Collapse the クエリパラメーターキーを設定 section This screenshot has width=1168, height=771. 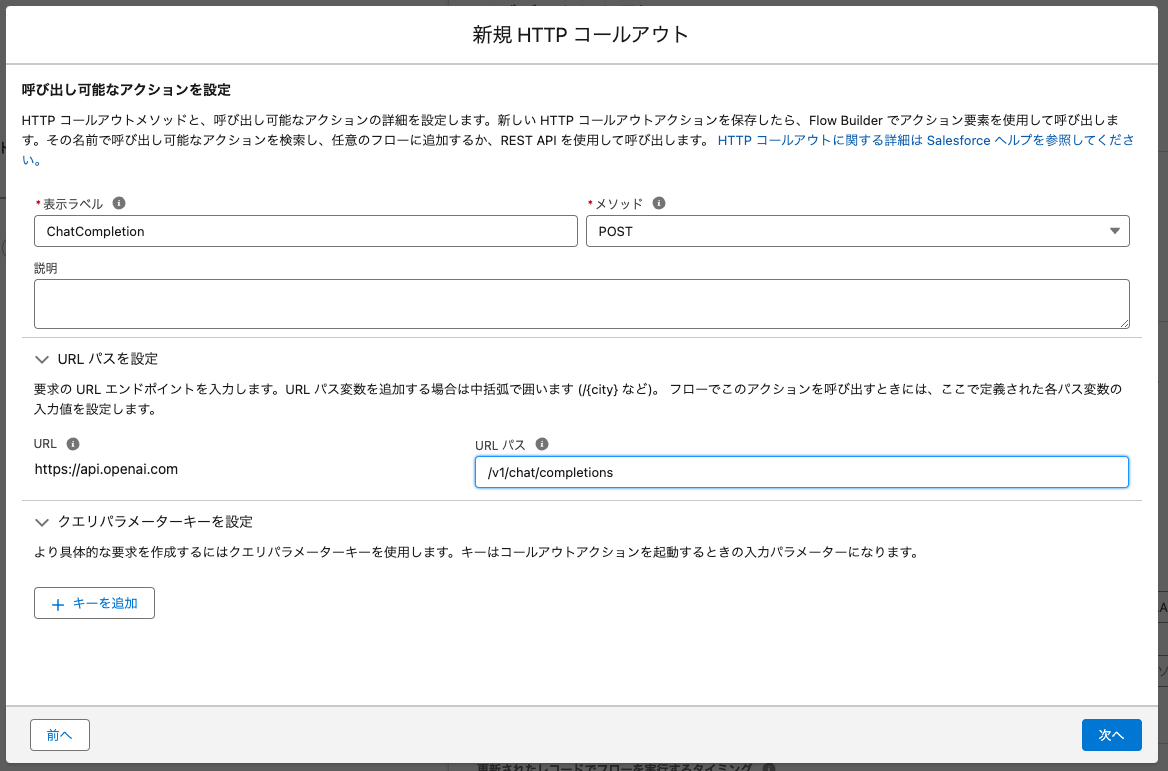42,521
